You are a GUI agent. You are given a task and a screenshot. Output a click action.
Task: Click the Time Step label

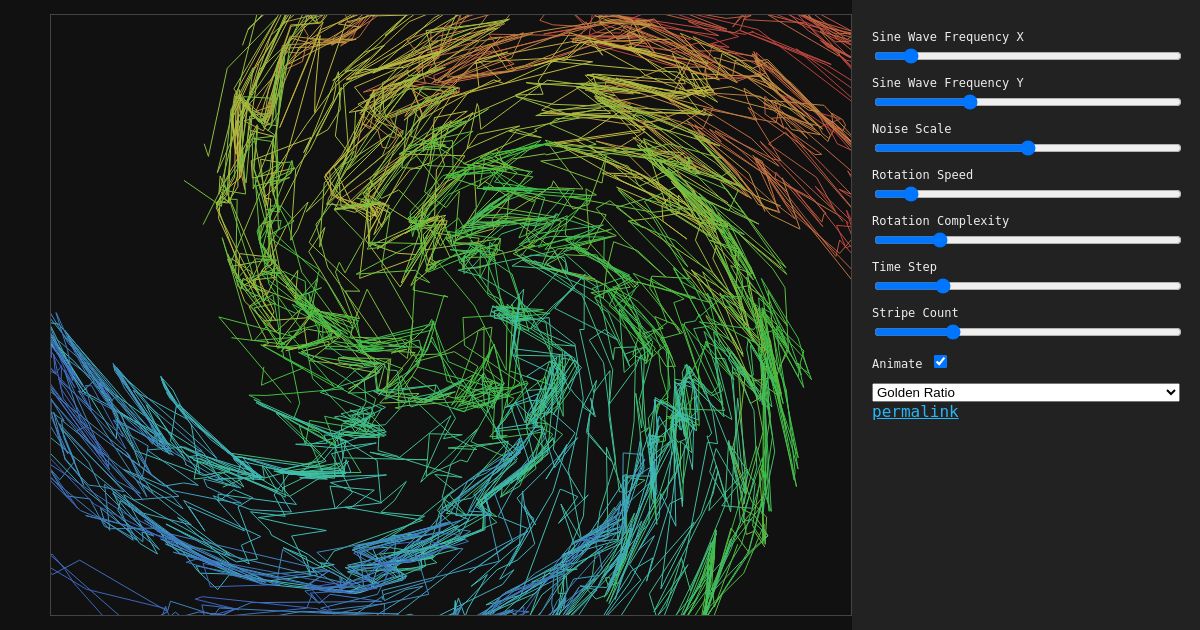click(x=904, y=267)
